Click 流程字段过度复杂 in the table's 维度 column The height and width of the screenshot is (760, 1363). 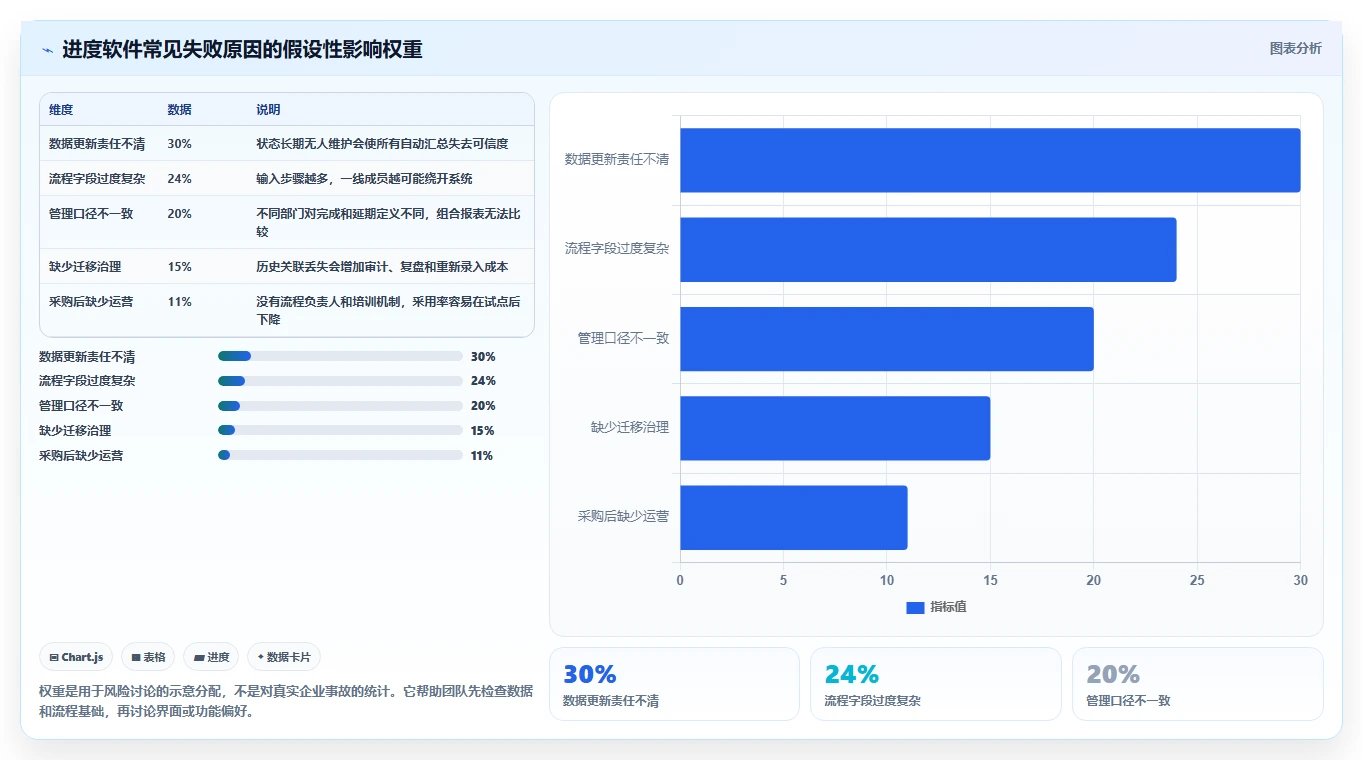(97, 179)
